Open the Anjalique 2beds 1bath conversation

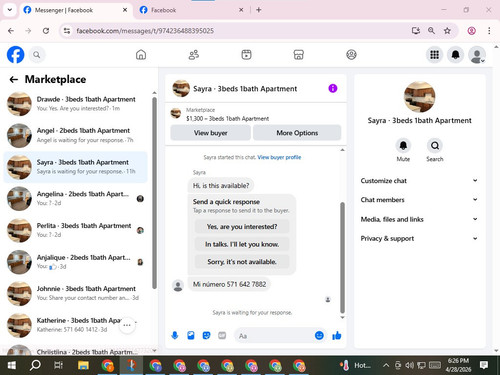(x=76, y=262)
